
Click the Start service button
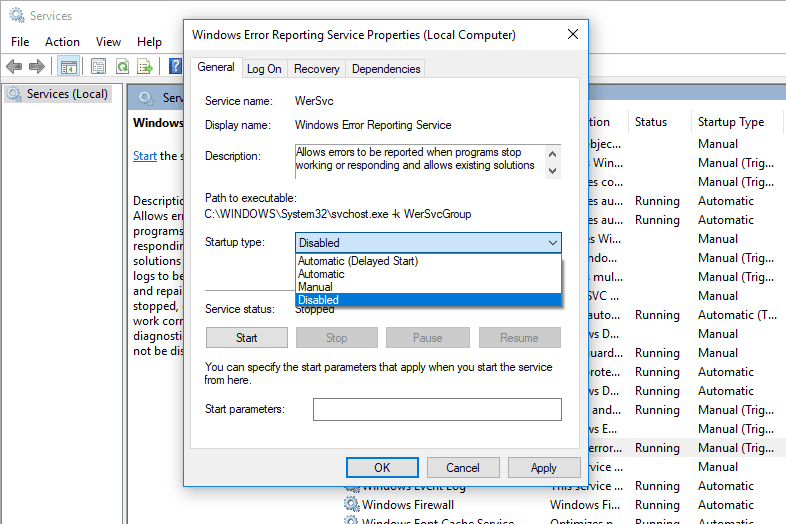[247, 337]
